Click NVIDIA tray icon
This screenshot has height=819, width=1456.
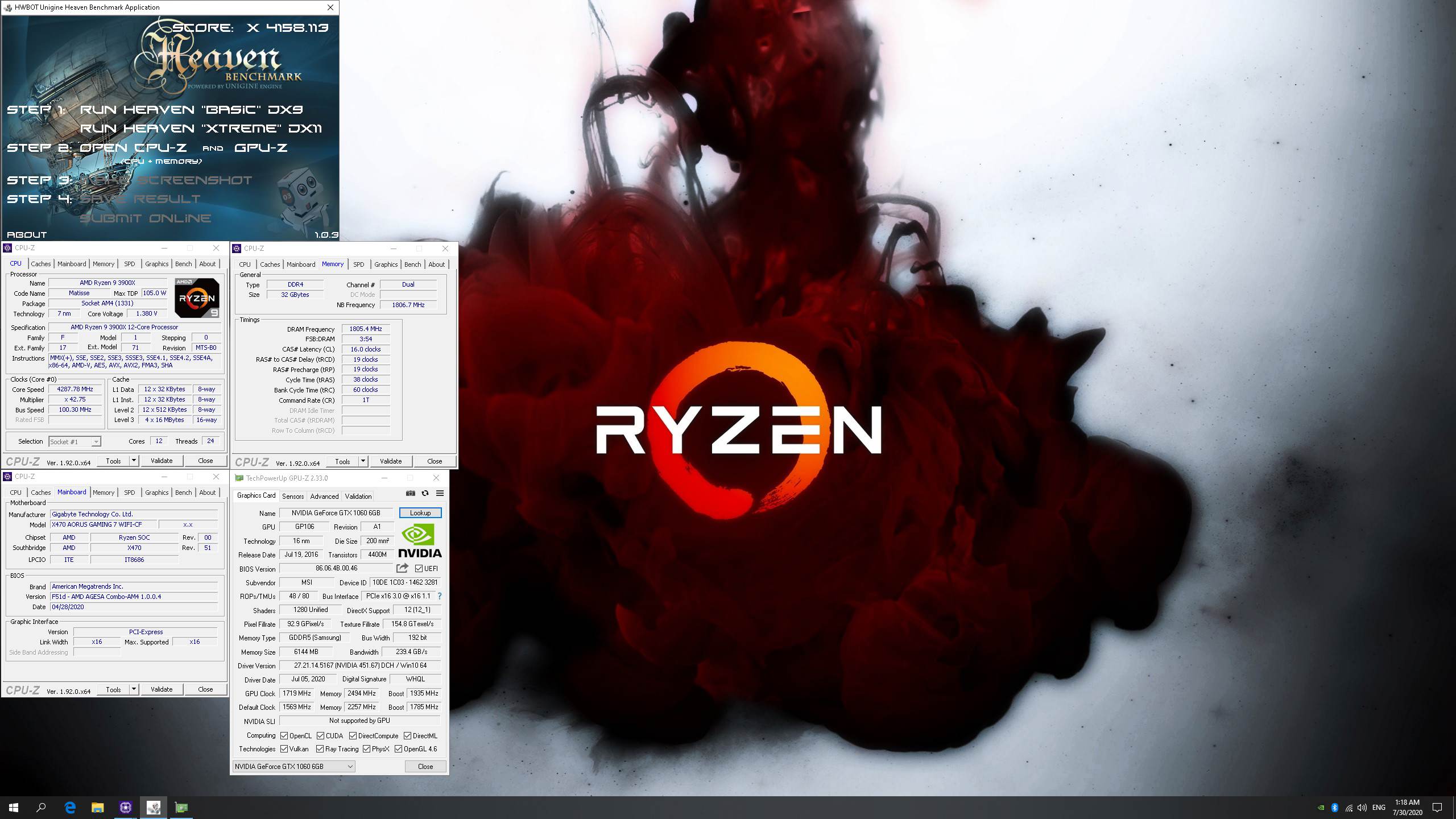point(1321,808)
